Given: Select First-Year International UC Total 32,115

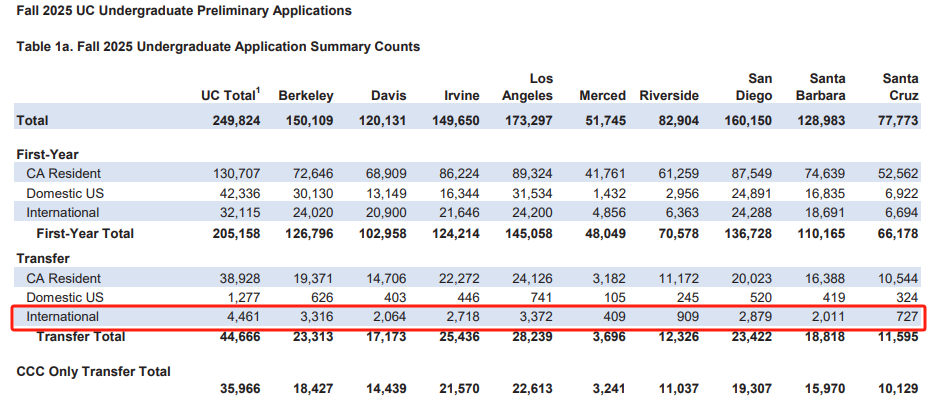Looking at the screenshot, I should 240,212.
